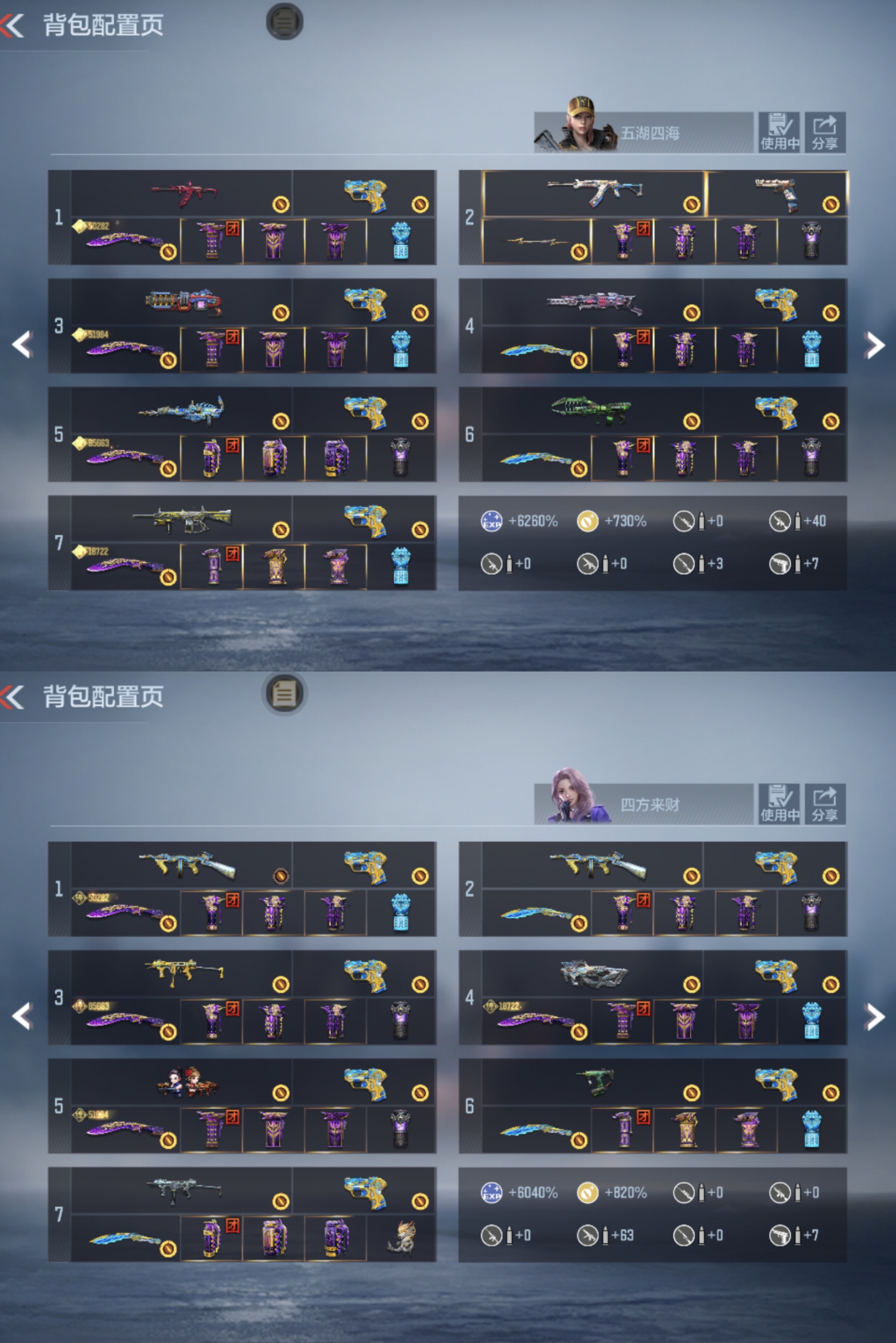Select the blue dragon blade in top backpack 4
This screenshot has width=896, height=1343.
[536, 350]
